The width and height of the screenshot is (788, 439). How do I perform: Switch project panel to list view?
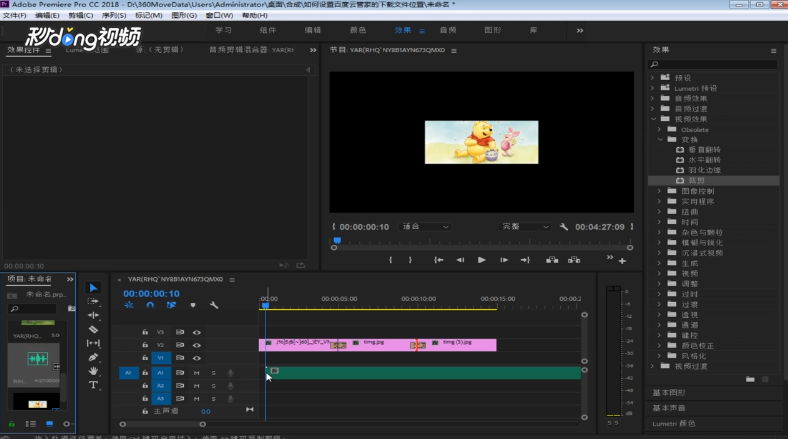[31, 424]
